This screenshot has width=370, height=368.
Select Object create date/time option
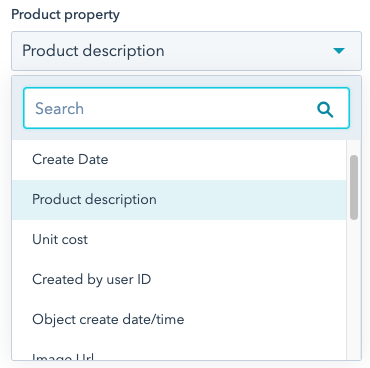click(179, 320)
